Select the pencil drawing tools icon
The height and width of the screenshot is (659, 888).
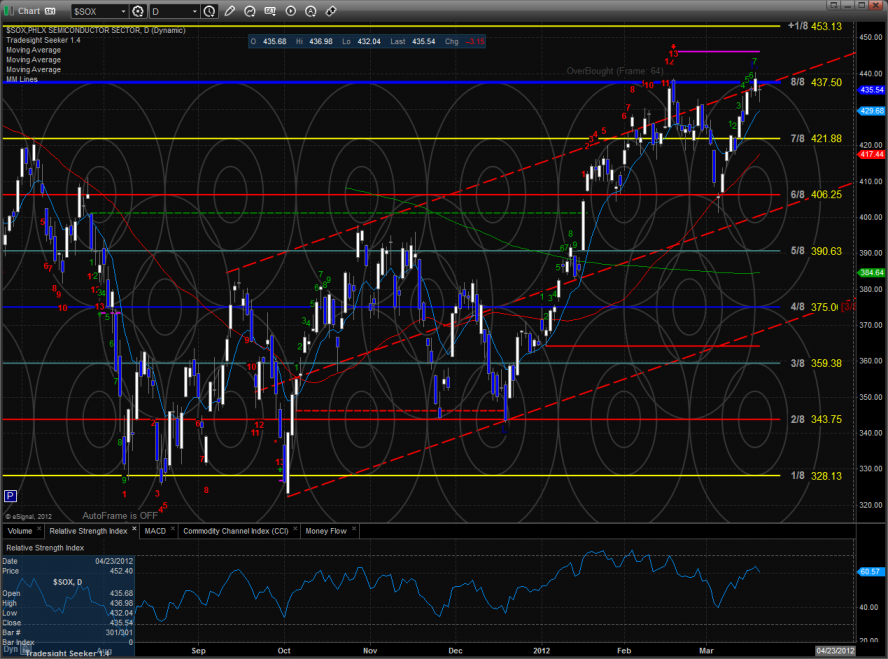(x=229, y=11)
